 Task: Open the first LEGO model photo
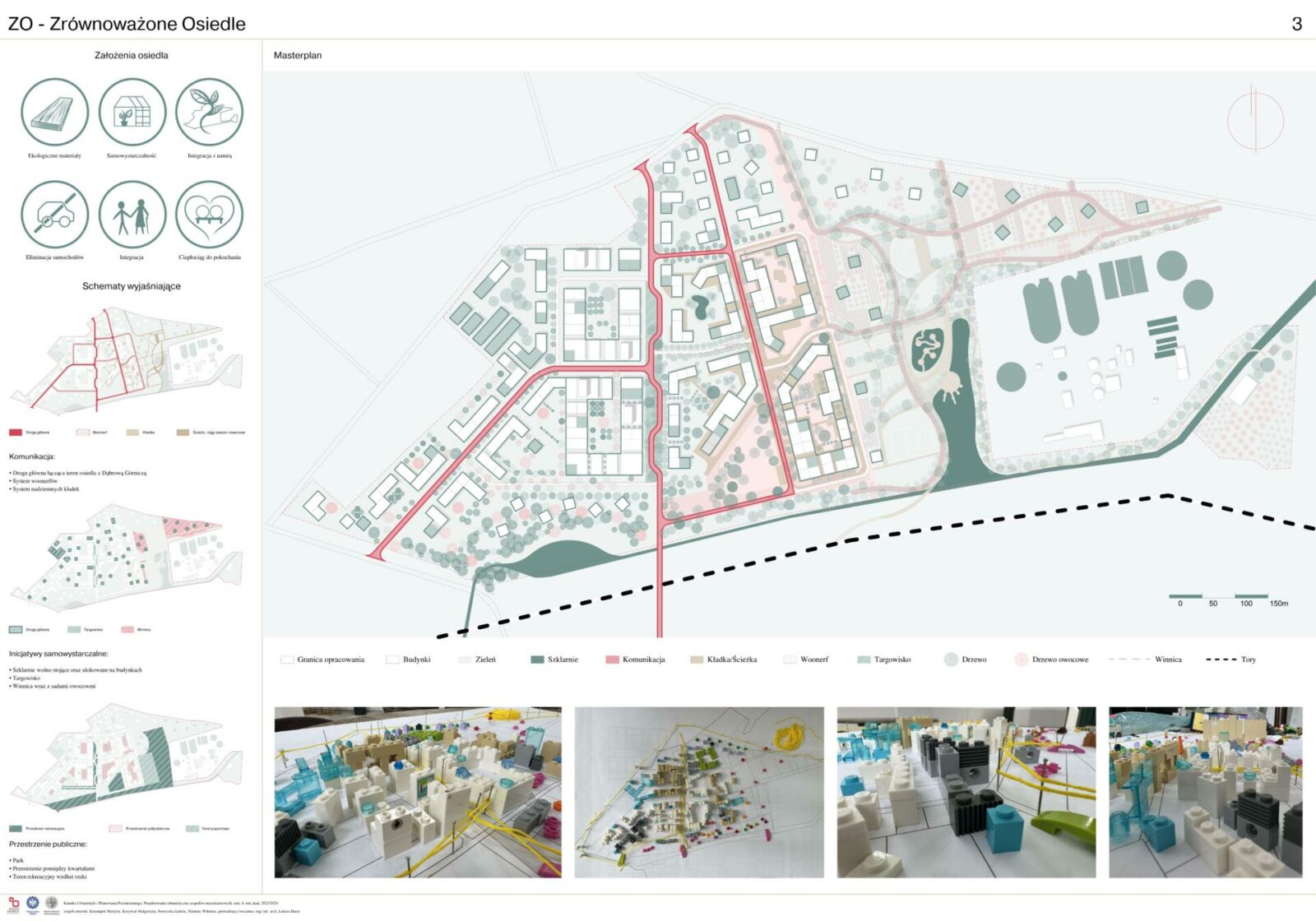[x=418, y=792]
